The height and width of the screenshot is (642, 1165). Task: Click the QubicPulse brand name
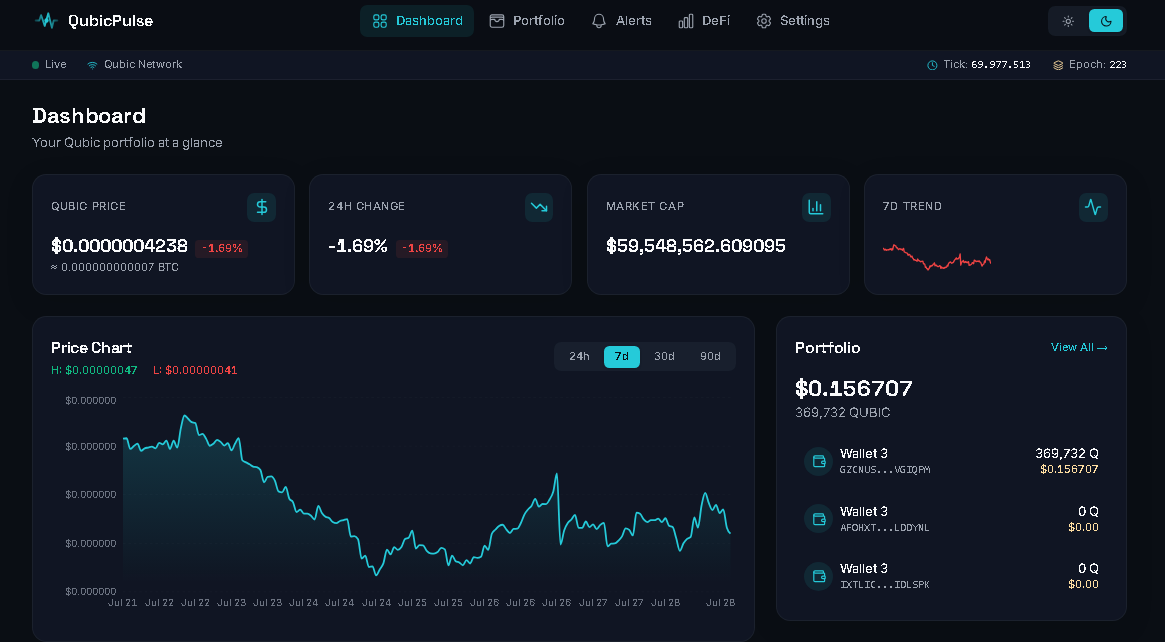click(x=111, y=21)
